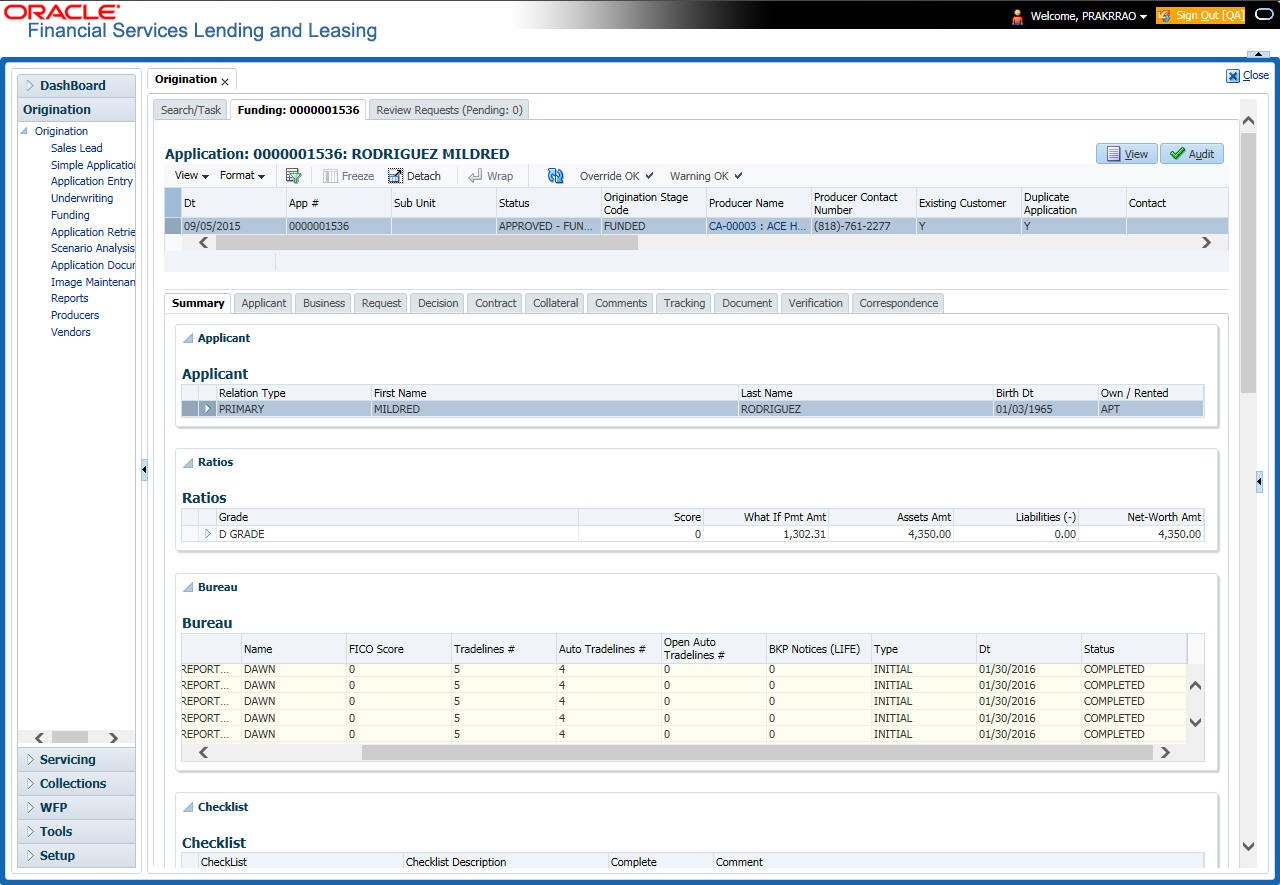Image resolution: width=1280 pixels, height=885 pixels.
Task: Click the View button with document icon
Action: (1126, 154)
